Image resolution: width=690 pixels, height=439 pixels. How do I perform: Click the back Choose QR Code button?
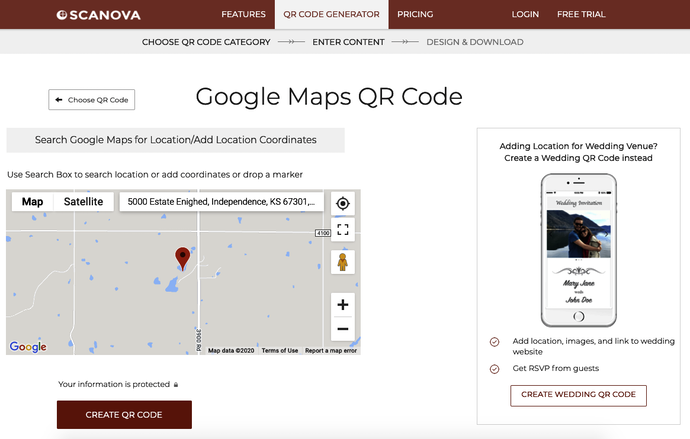(92, 100)
